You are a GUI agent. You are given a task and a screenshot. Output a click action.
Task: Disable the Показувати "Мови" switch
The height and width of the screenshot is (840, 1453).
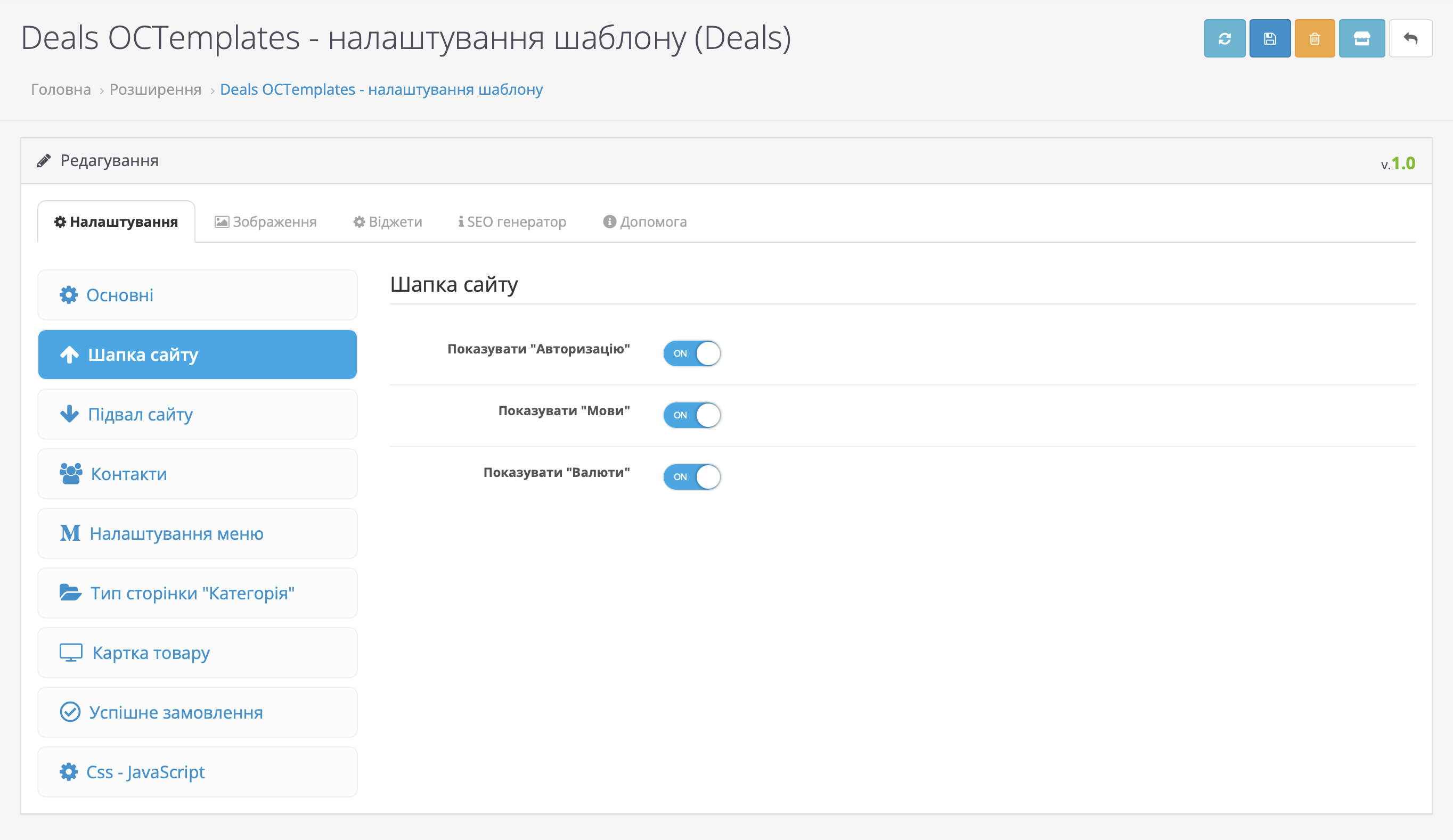[692, 415]
